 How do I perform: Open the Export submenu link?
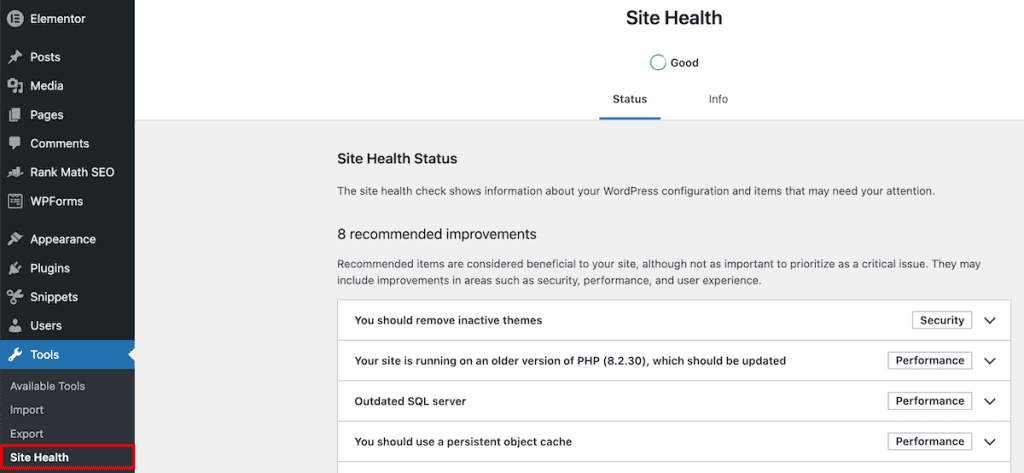click(27, 434)
